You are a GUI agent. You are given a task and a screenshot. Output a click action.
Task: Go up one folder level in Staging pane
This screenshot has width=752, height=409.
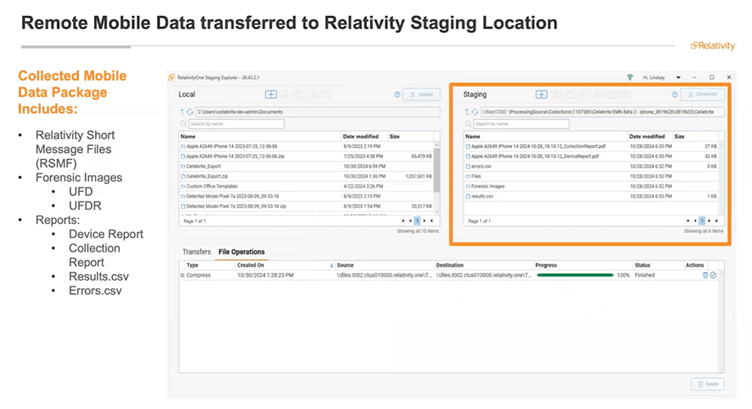click(467, 112)
